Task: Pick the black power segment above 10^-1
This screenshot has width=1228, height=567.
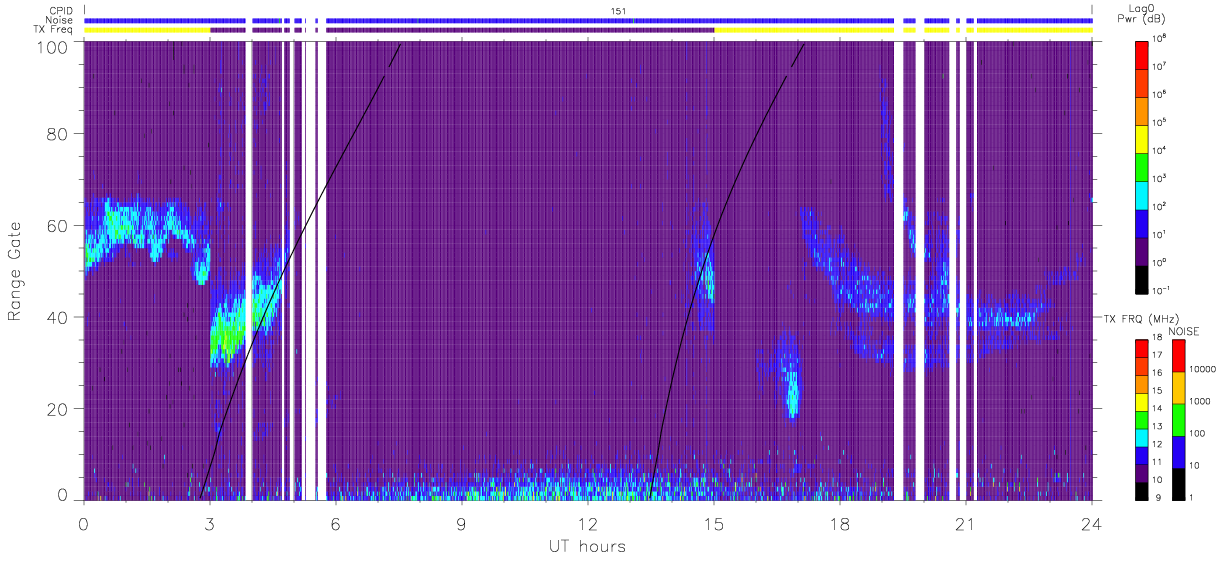Action: pyautogui.click(x=1143, y=278)
